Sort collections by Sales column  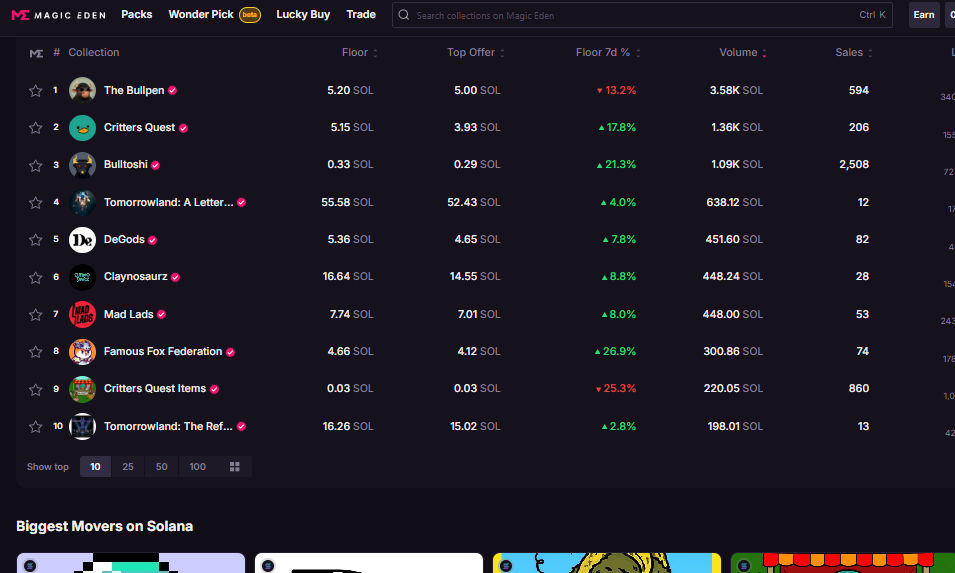(853, 52)
